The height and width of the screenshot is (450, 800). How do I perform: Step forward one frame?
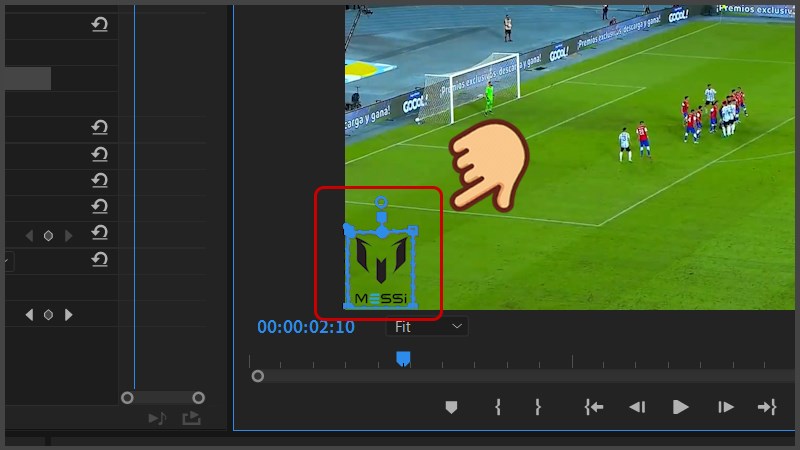(x=726, y=407)
